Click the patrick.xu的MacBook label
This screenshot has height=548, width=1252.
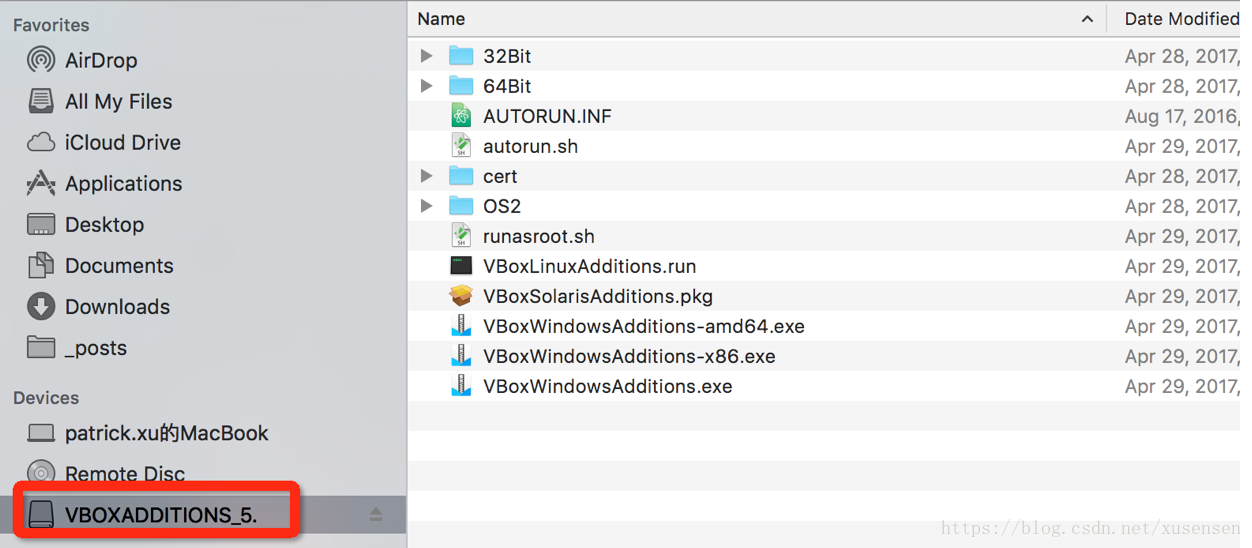point(167,433)
